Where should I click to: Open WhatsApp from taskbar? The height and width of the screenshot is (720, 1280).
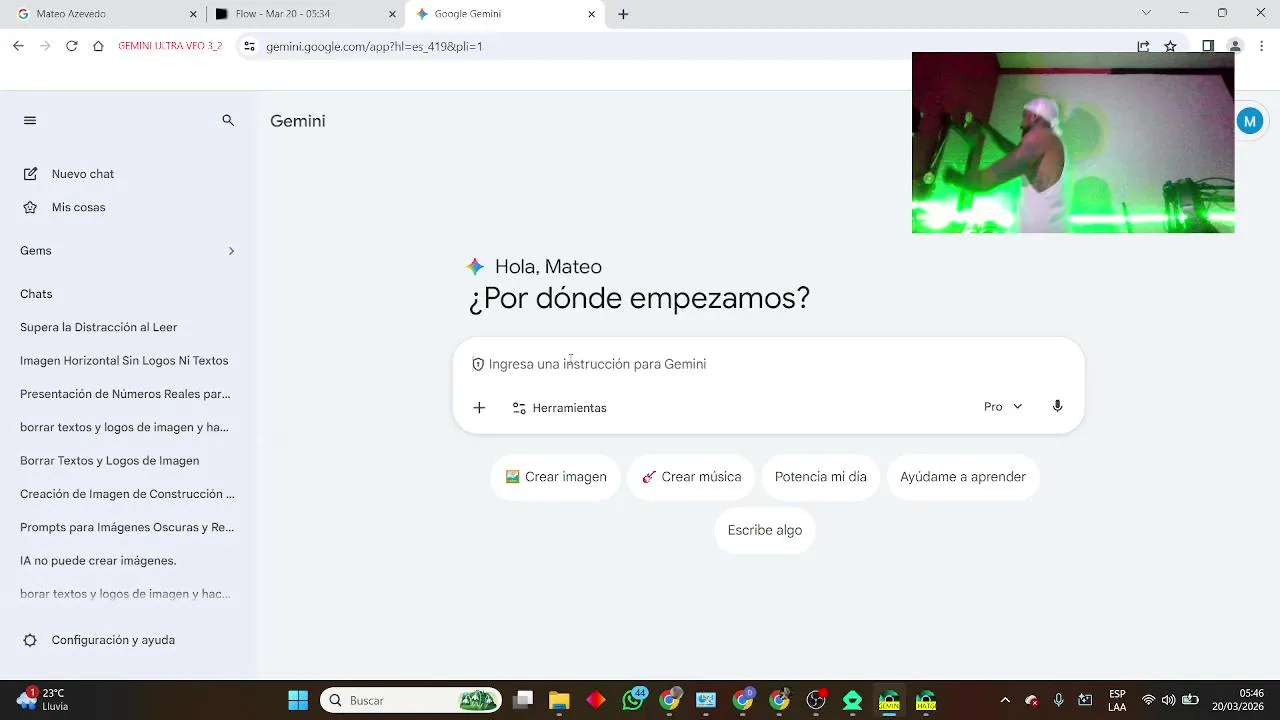click(x=633, y=700)
